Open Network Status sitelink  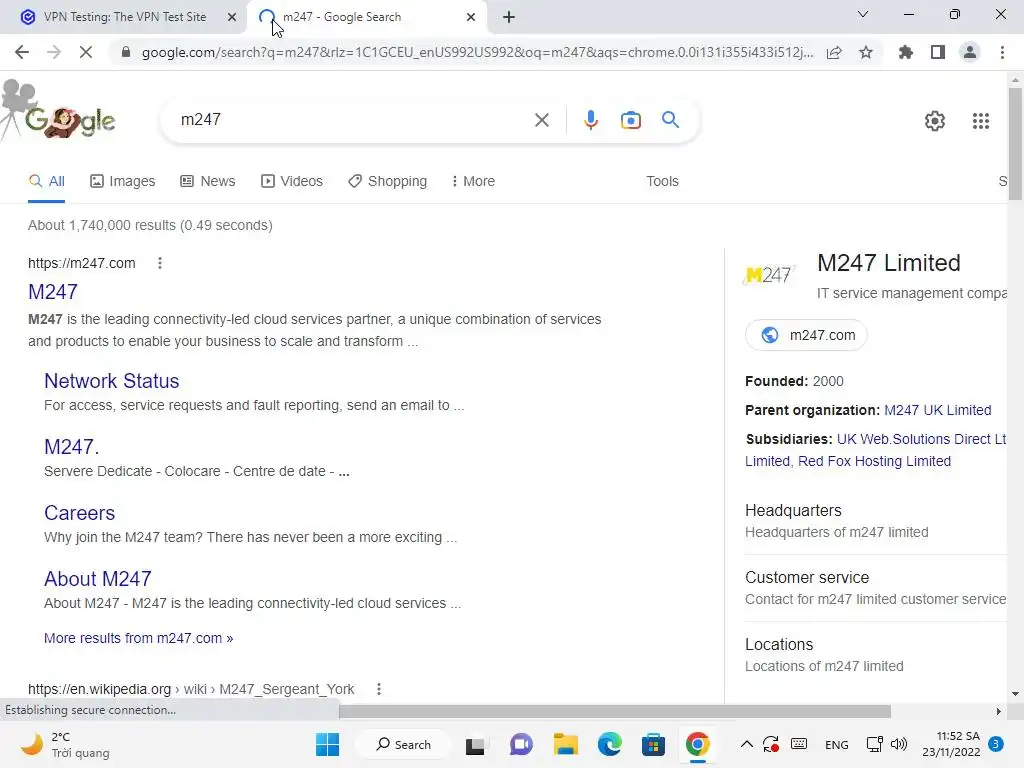tap(112, 381)
